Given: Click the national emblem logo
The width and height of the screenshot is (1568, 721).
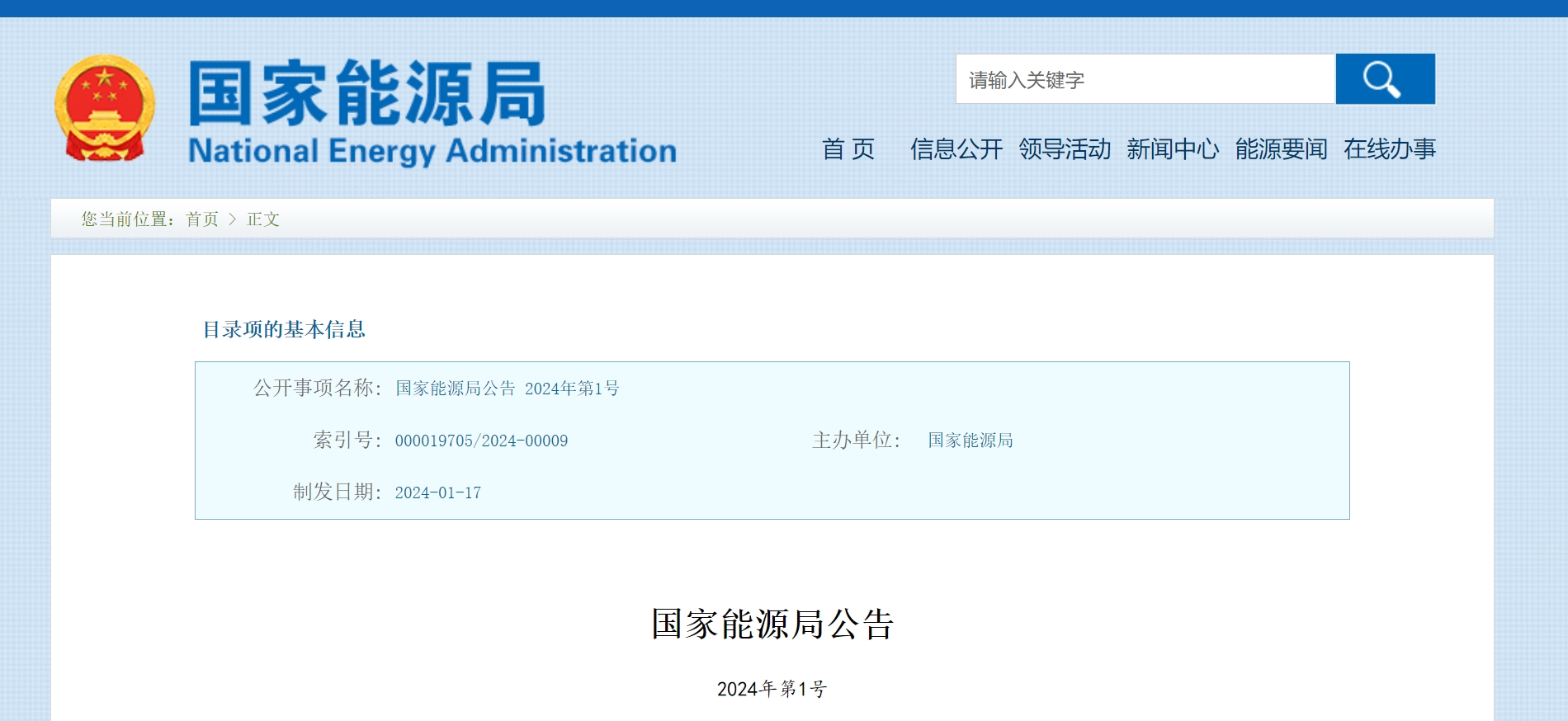Looking at the screenshot, I should [x=105, y=108].
